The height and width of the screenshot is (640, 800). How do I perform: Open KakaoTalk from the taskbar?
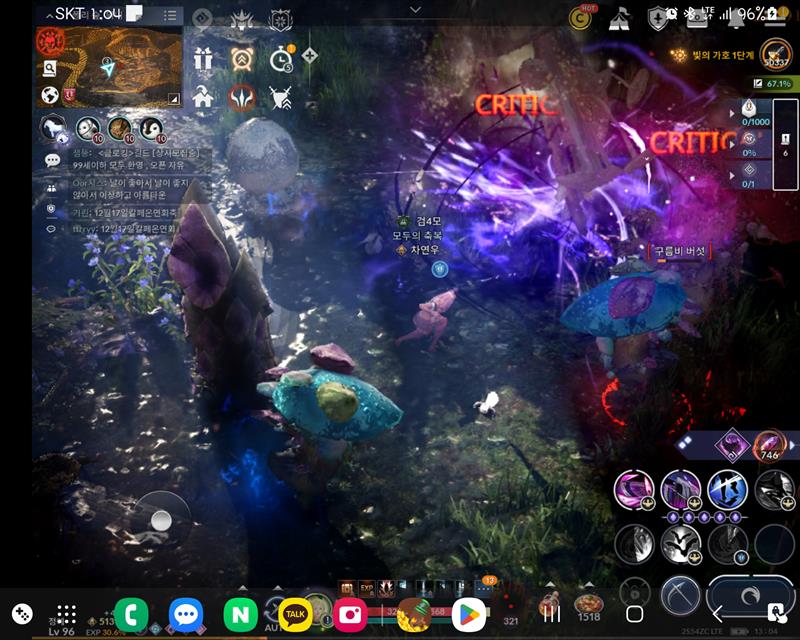pyautogui.click(x=295, y=615)
